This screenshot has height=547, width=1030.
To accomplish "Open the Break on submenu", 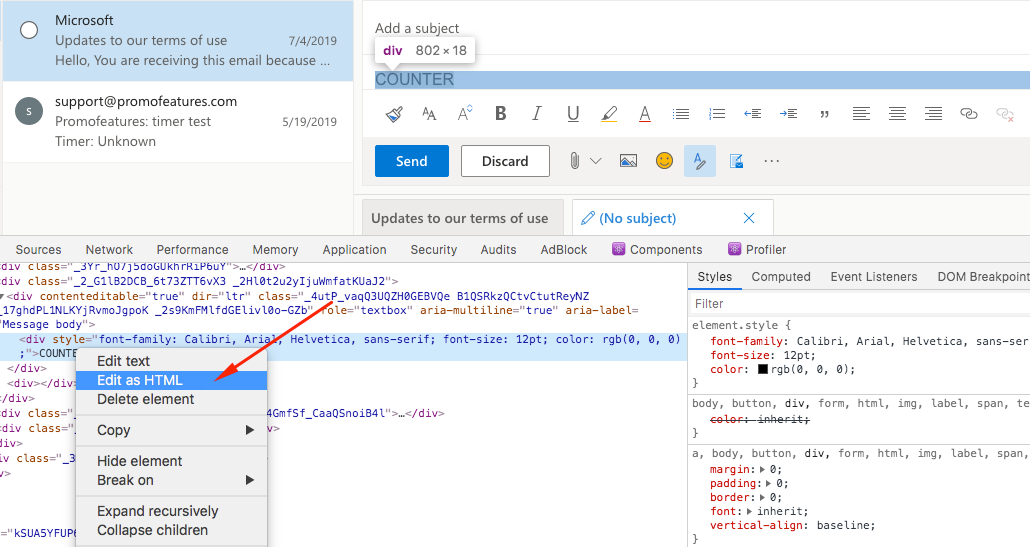I will click(x=171, y=480).
